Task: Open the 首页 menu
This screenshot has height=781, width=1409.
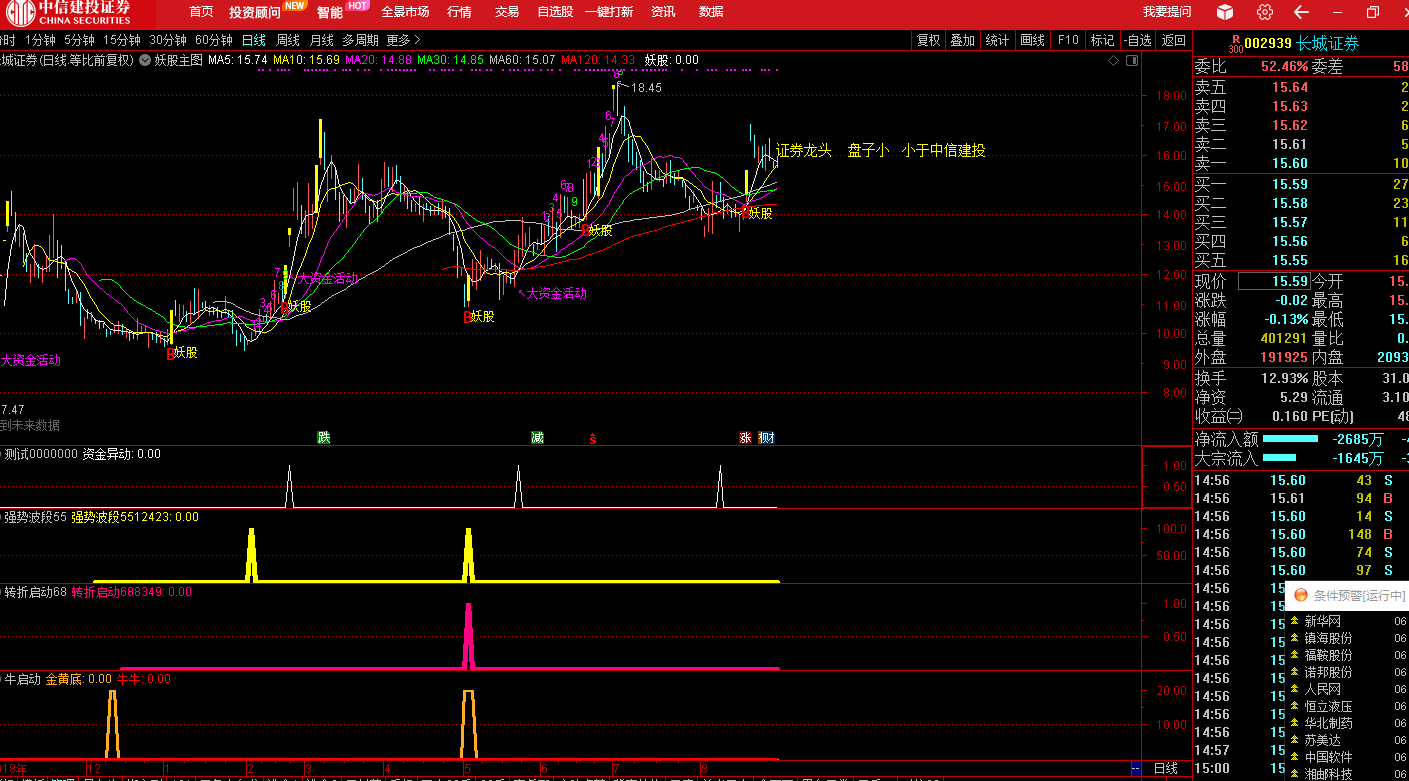Action: (x=201, y=12)
